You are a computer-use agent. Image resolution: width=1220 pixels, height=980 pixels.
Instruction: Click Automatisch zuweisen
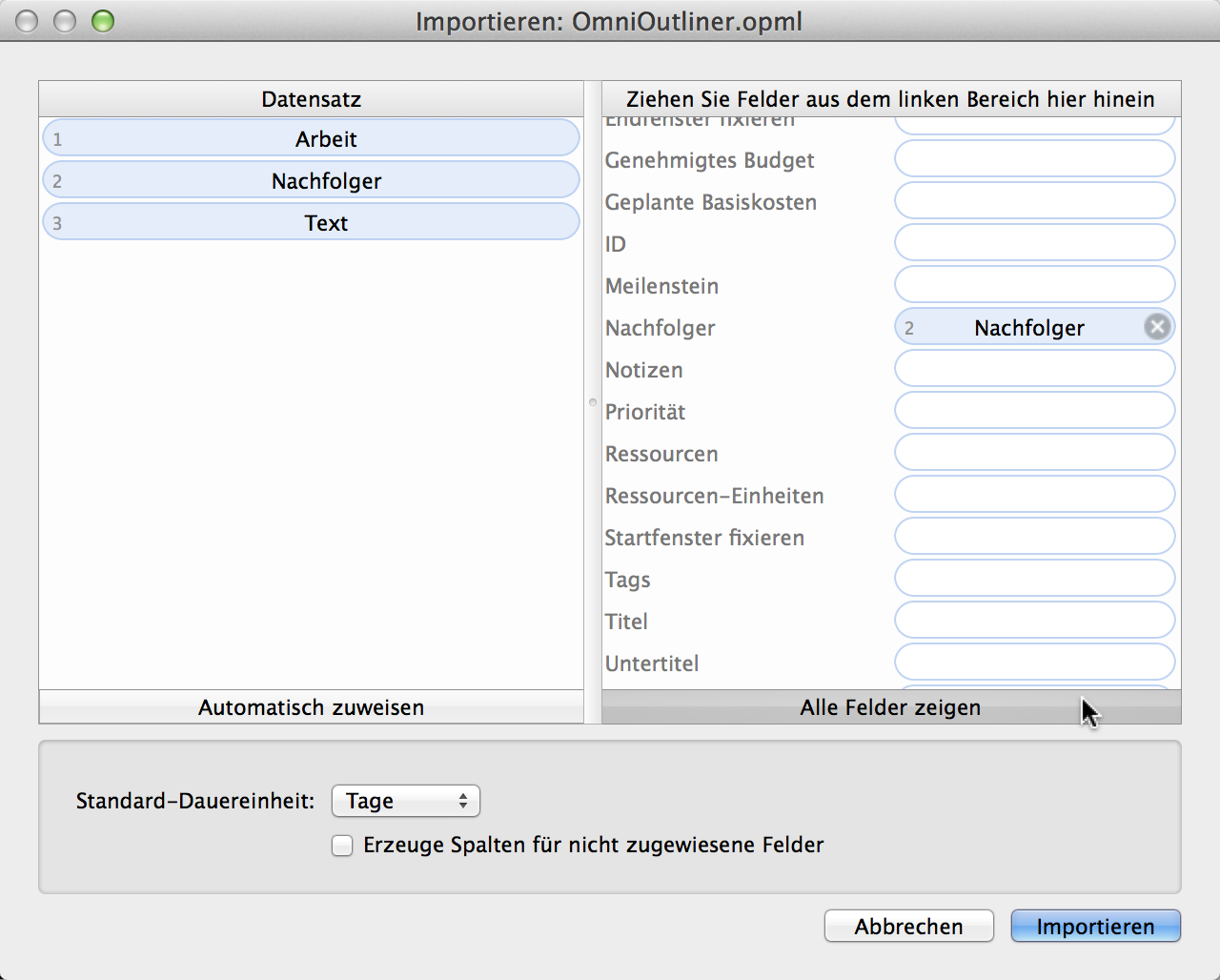pos(312,707)
